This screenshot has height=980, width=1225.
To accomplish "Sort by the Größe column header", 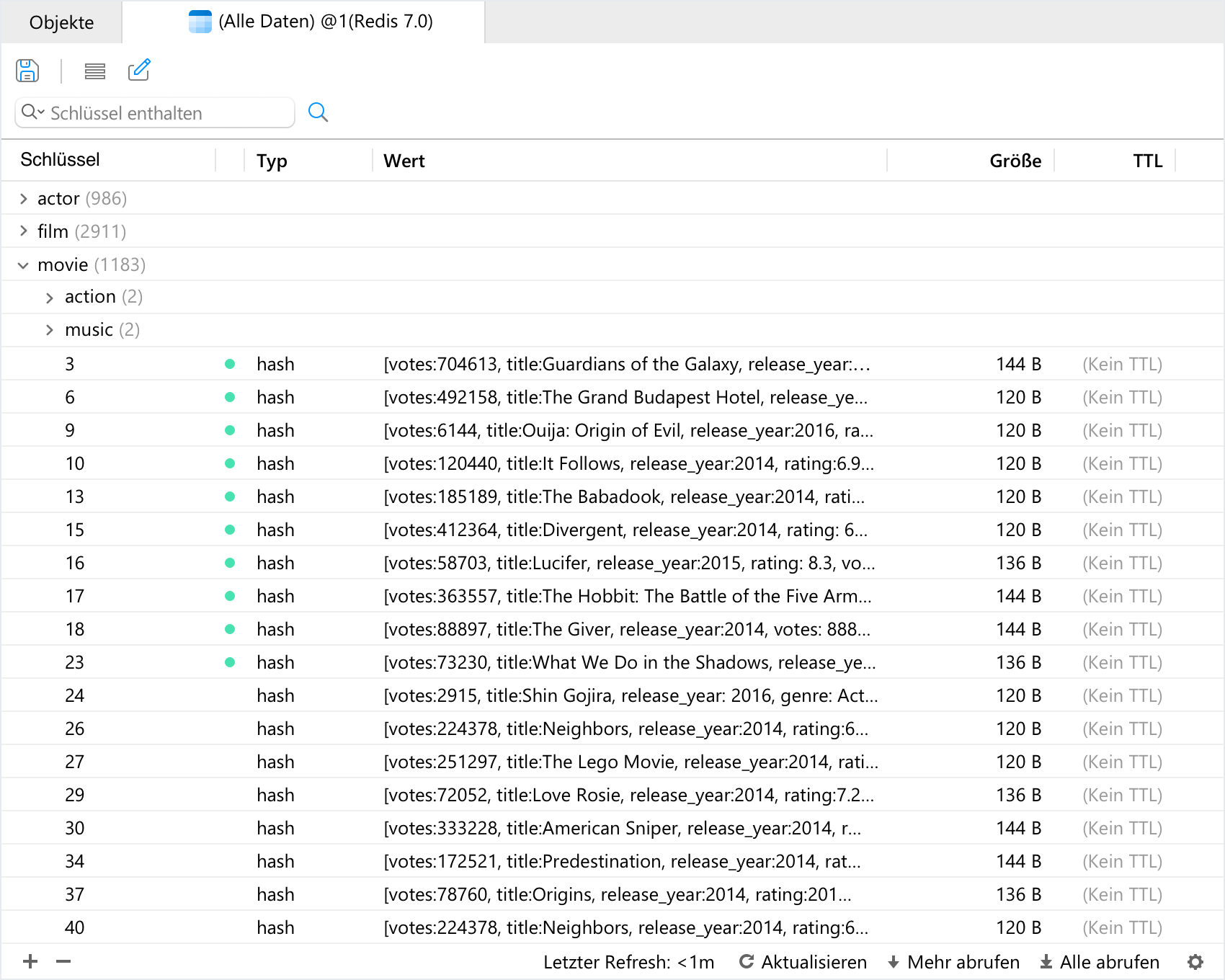I will click(x=1015, y=161).
